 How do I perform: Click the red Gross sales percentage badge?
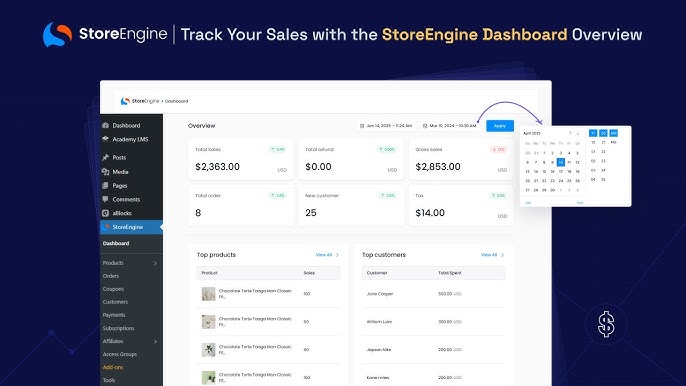[498, 150]
